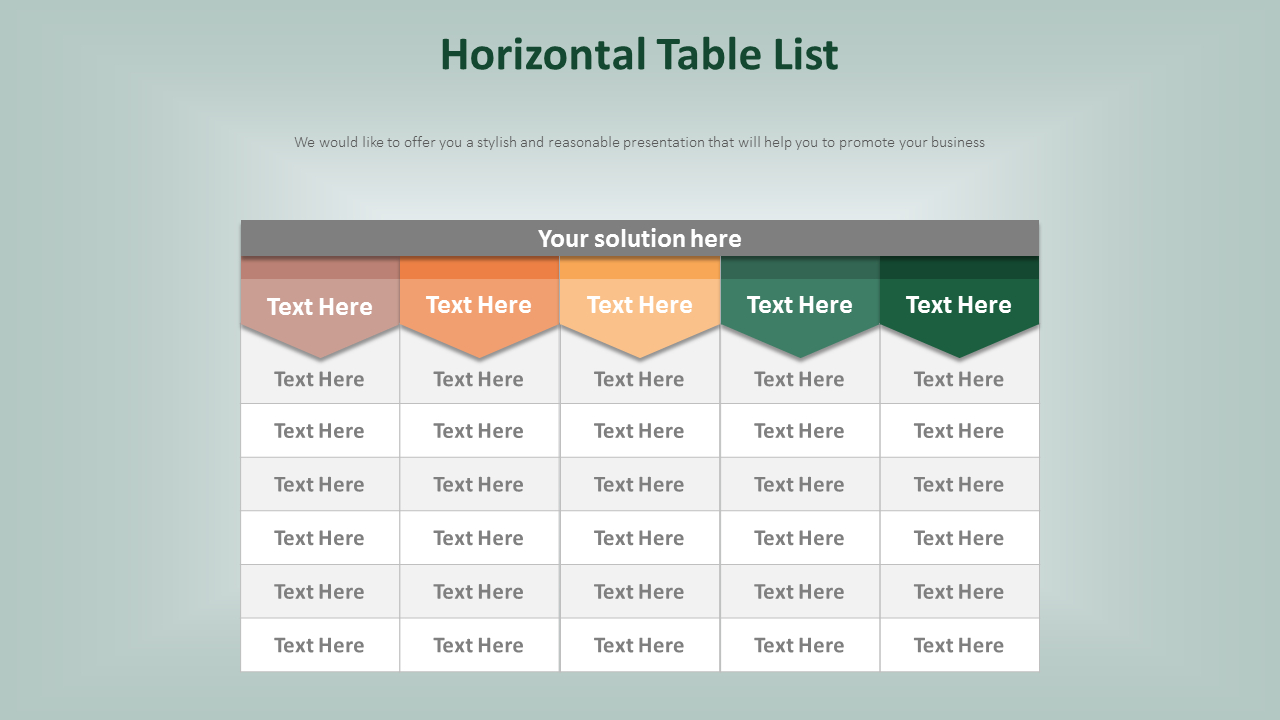Screen dimensions: 1280x720
Task: Click the fourth-row cell under the medium green header
Action: click(x=799, y=538)
